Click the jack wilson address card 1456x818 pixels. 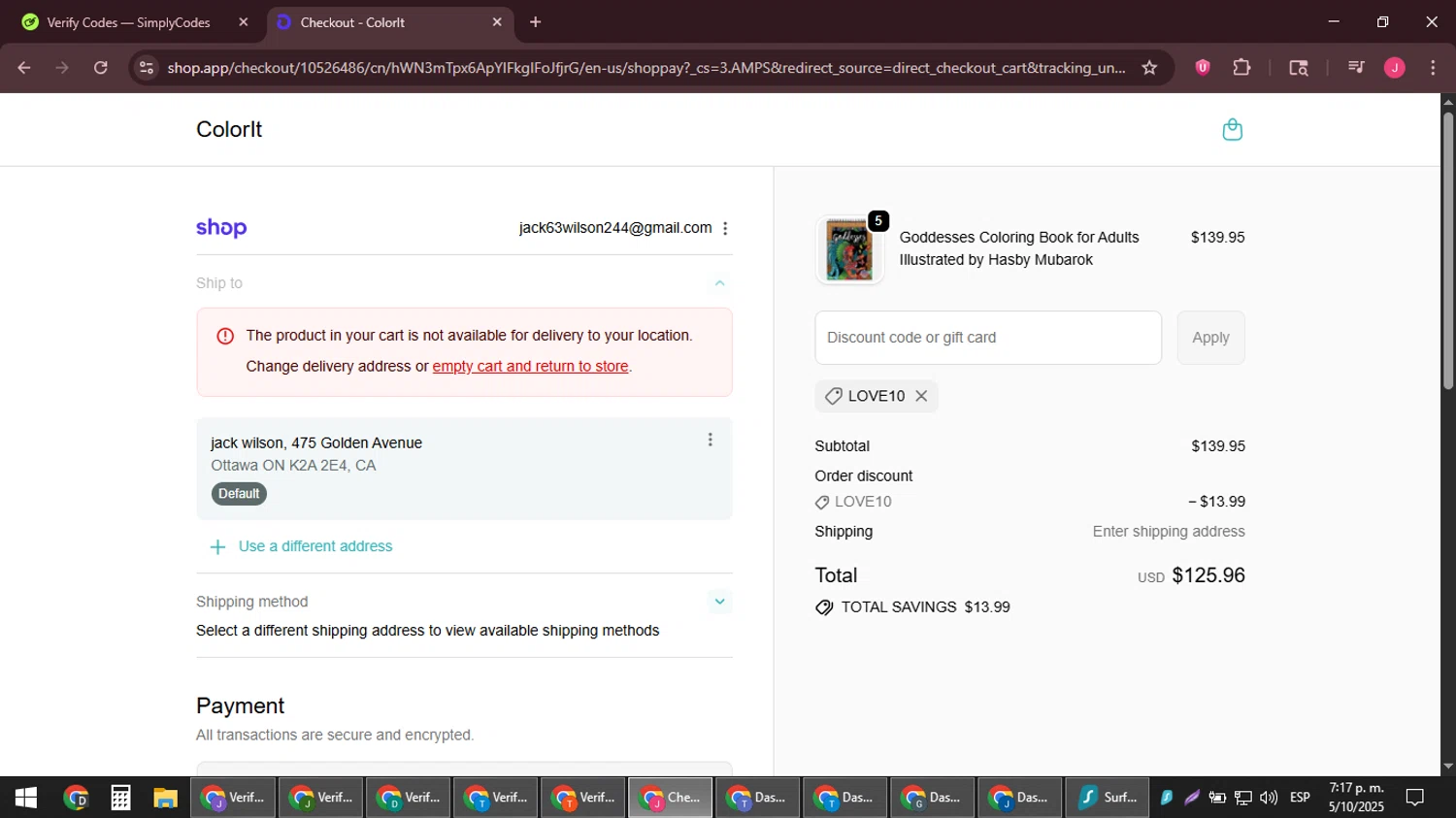pyautogui.click(x=464, y=469)
